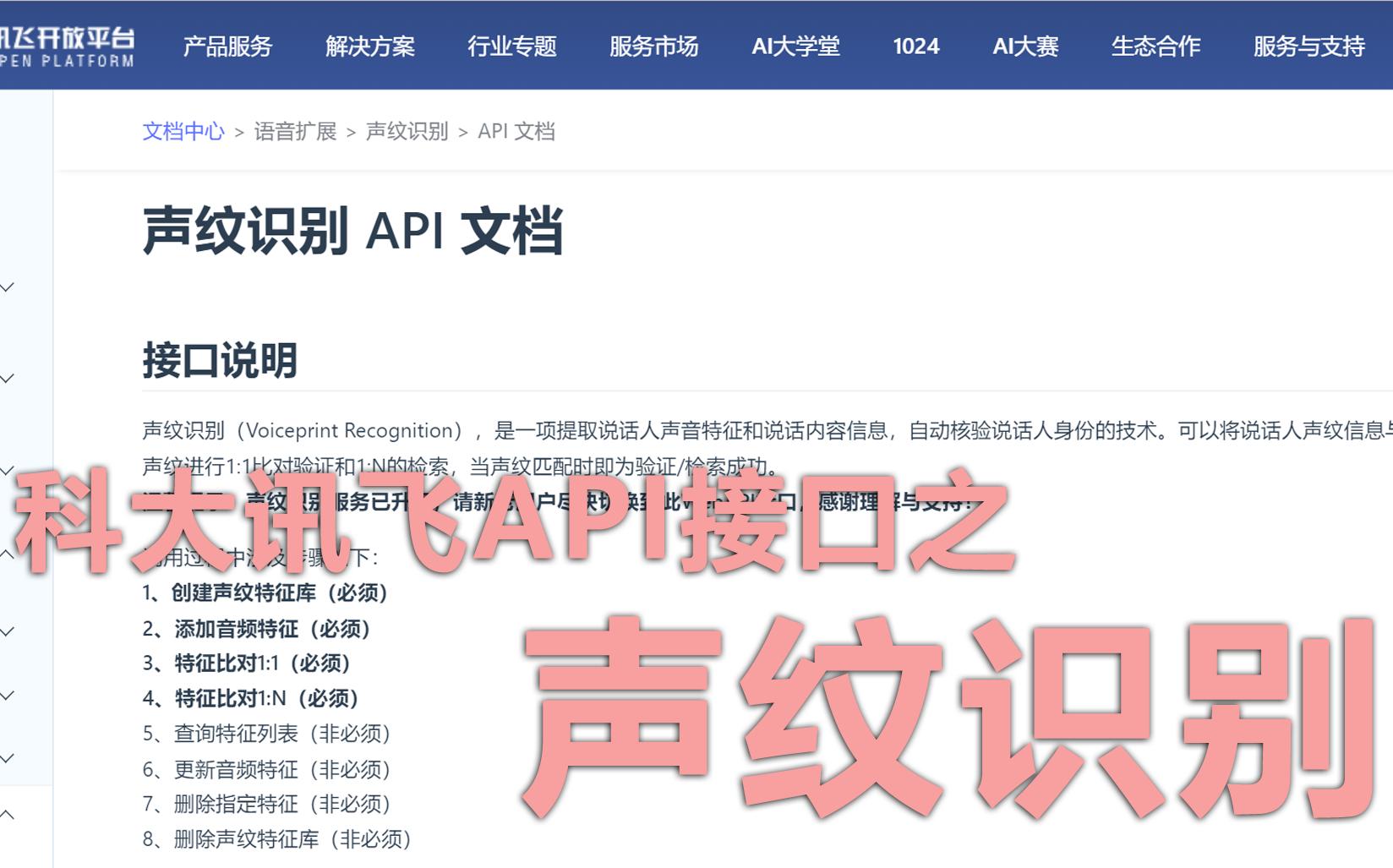Click the 接口说明 section heading

click(220, 361)
